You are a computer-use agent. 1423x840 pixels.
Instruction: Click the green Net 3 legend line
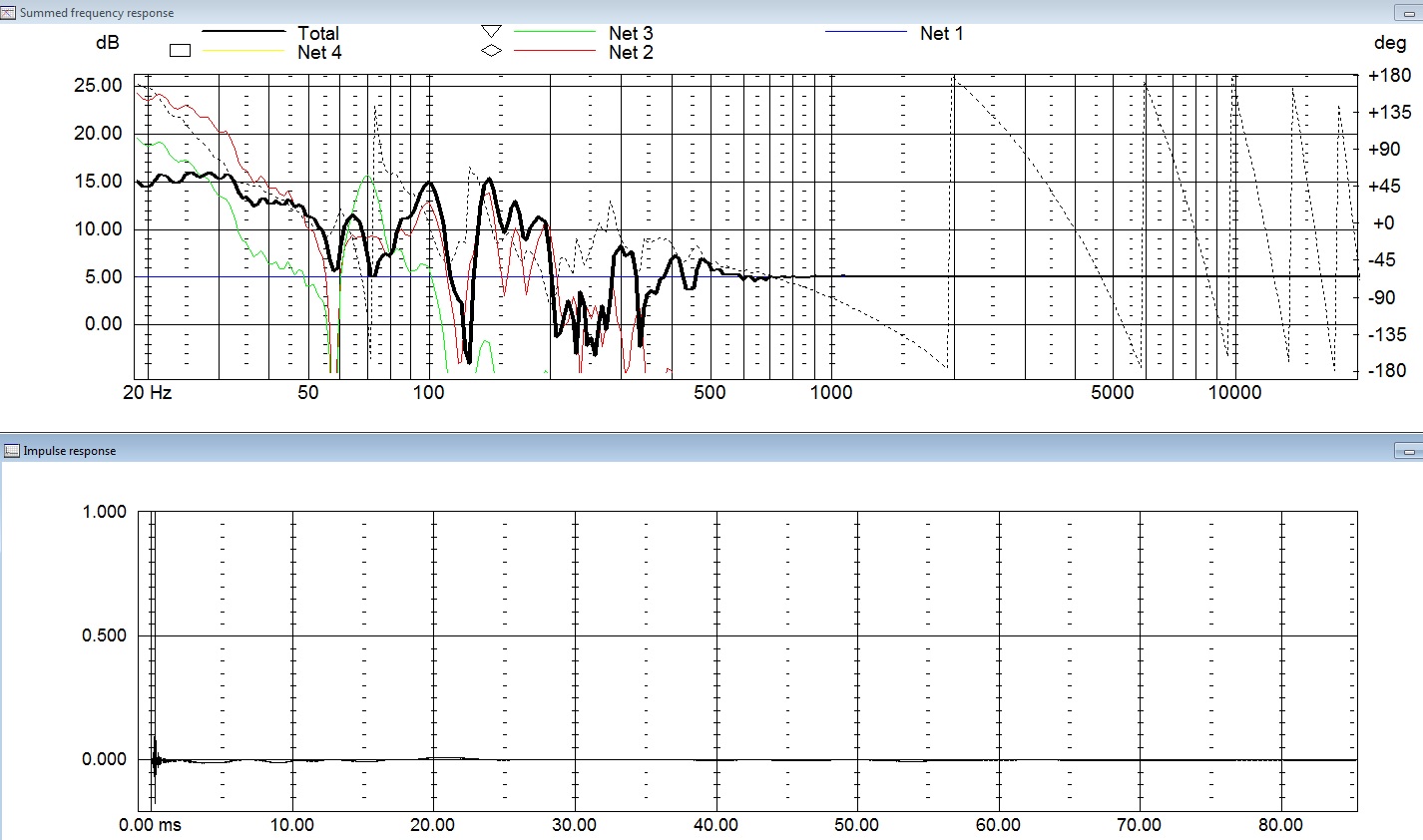click(555, 32)
